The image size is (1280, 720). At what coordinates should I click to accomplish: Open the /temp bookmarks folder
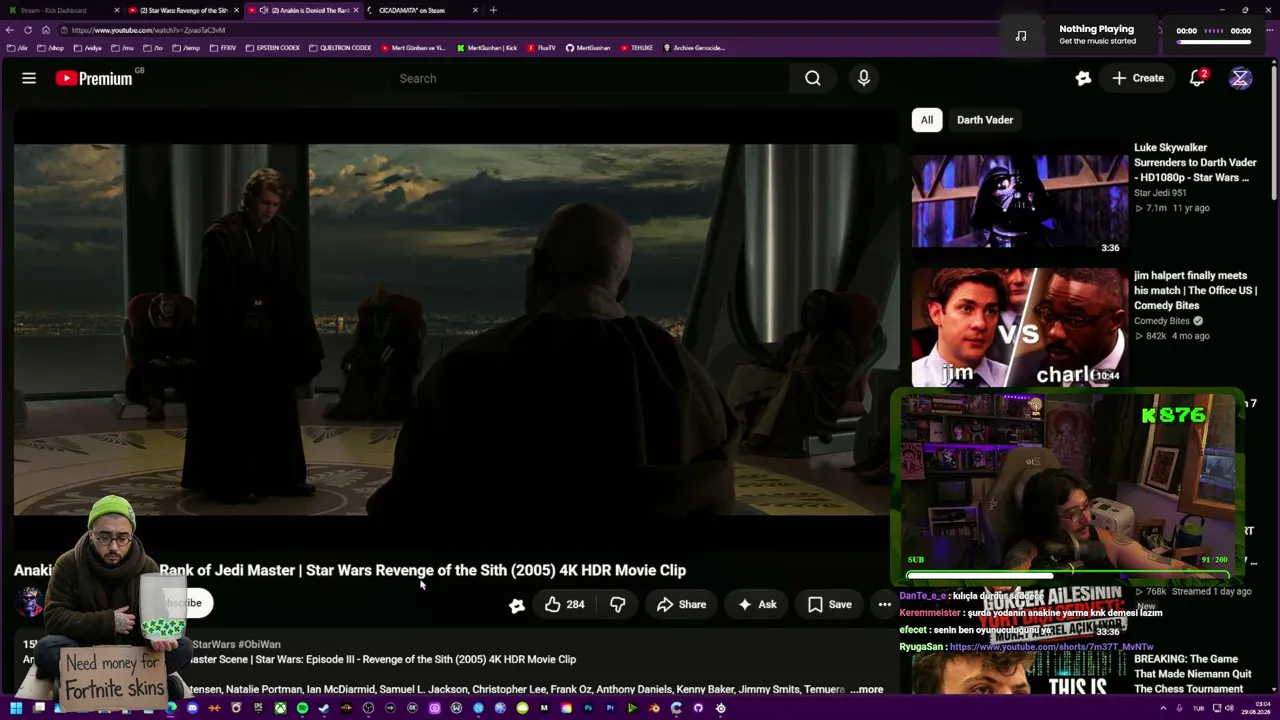tap(184, 48)
